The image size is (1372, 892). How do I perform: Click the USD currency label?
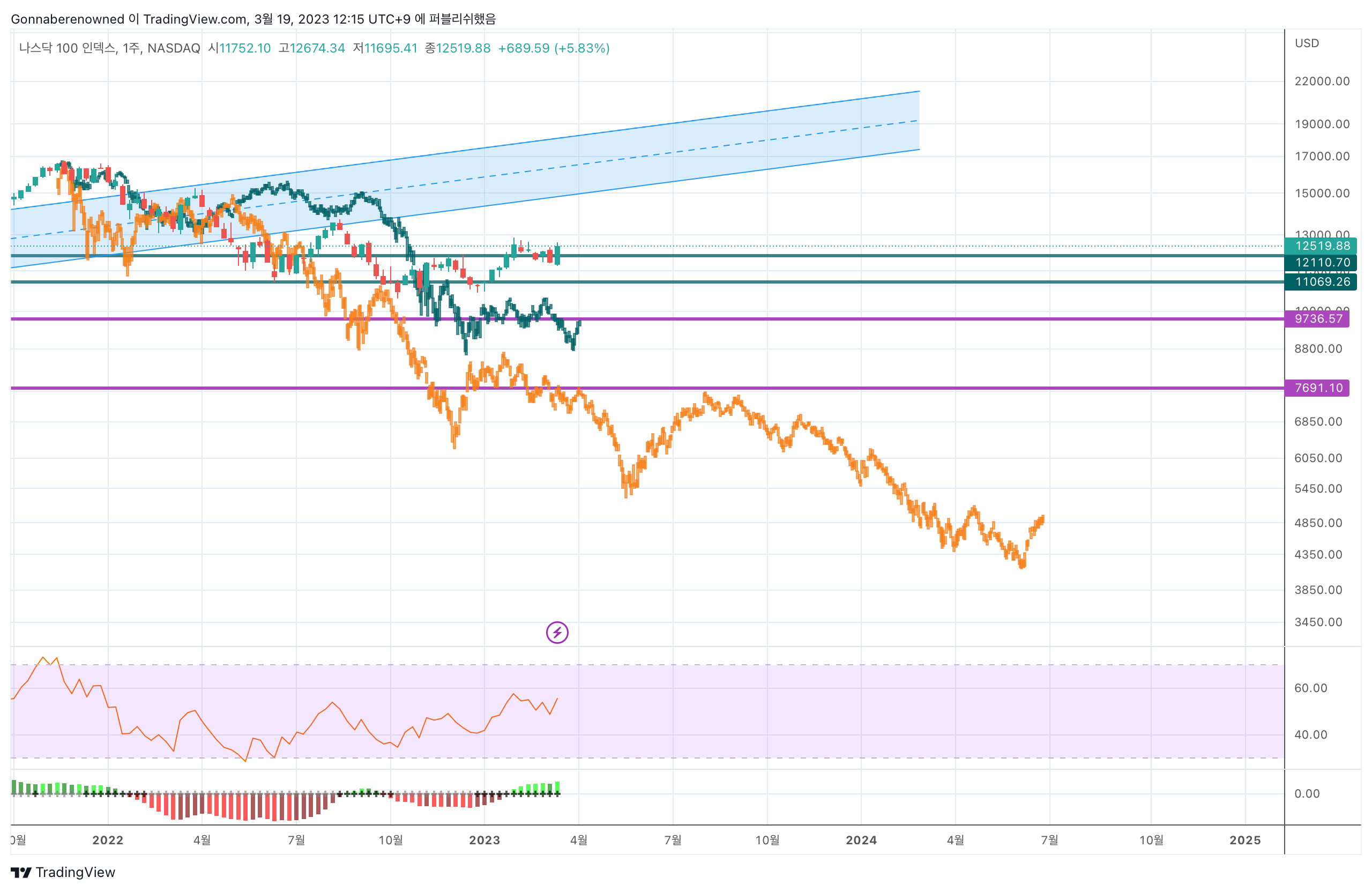point(1307,43)
